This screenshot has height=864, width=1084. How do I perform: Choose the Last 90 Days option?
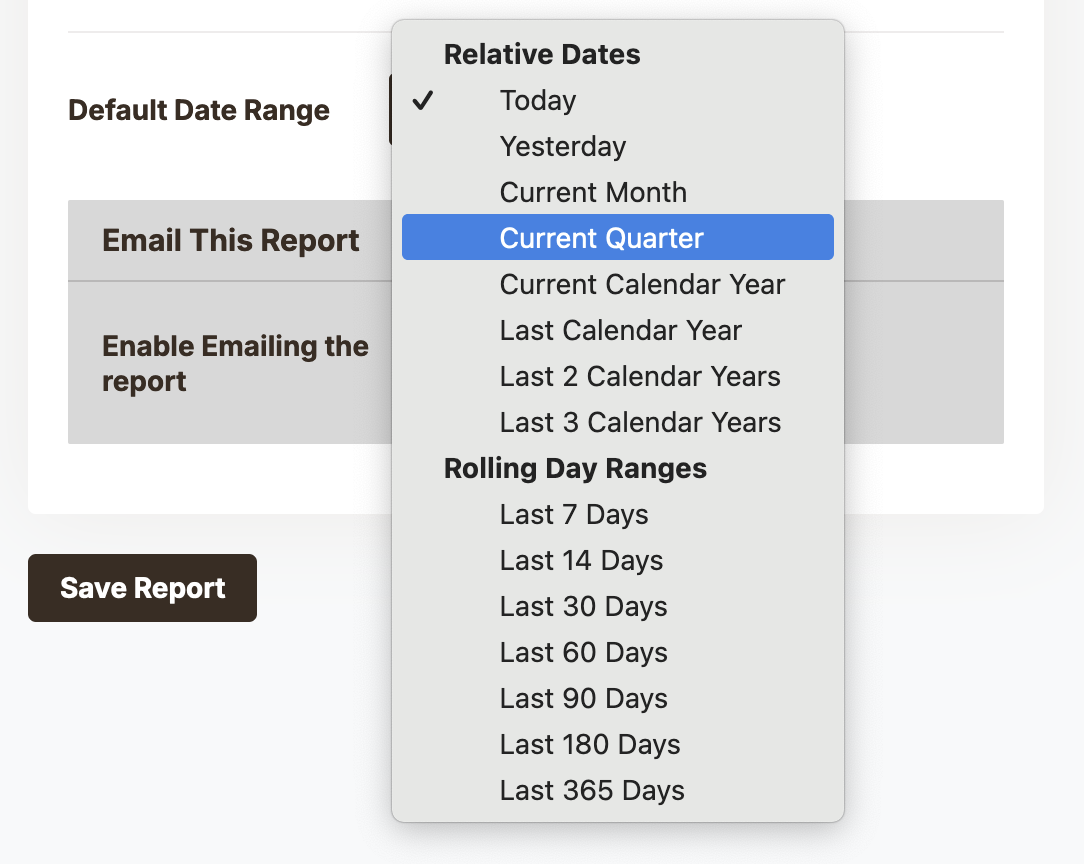[x=583, y=699]
